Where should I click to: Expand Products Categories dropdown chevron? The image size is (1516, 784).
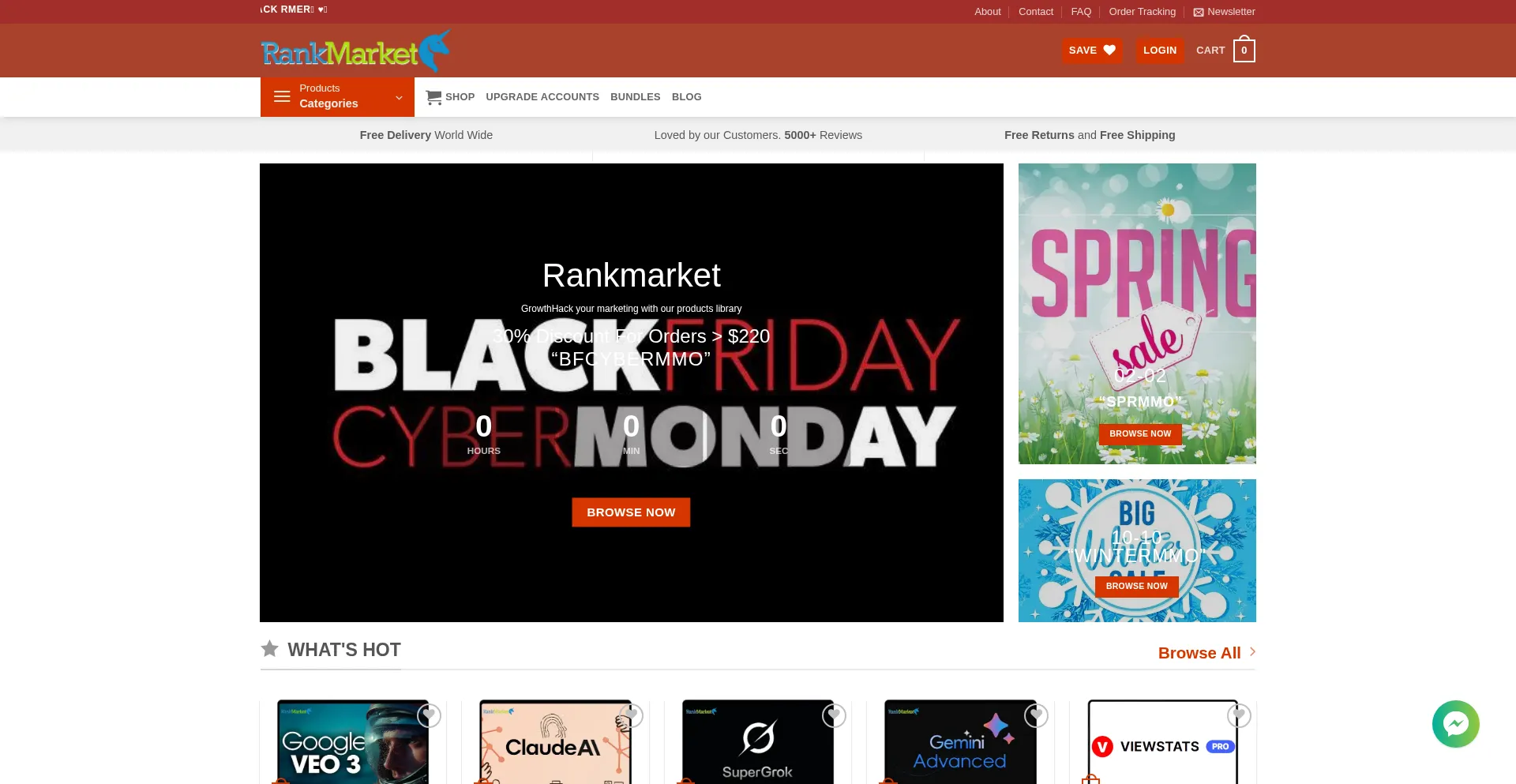coord(399,98)
